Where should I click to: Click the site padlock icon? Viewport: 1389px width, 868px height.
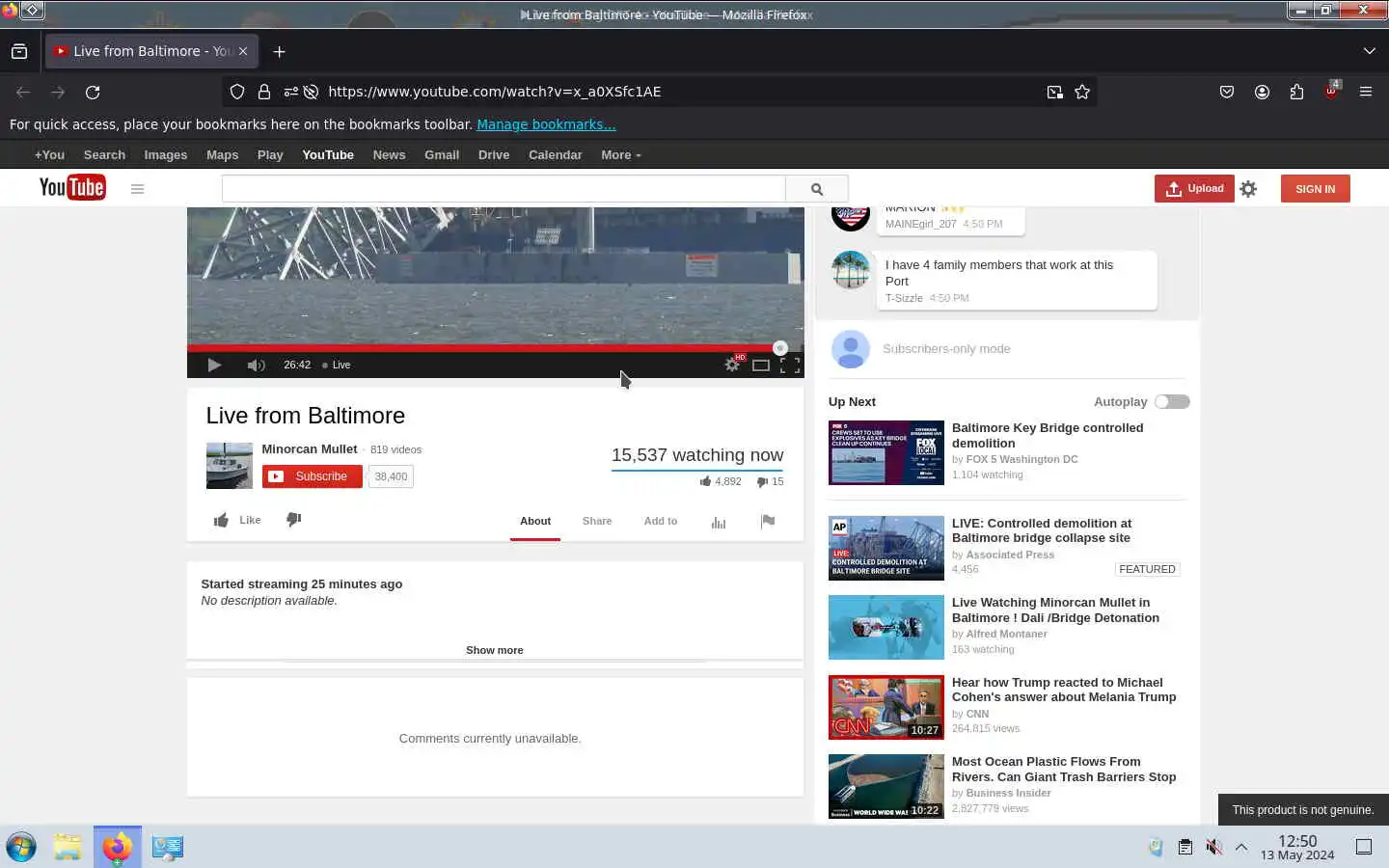(x=264, y=92)
